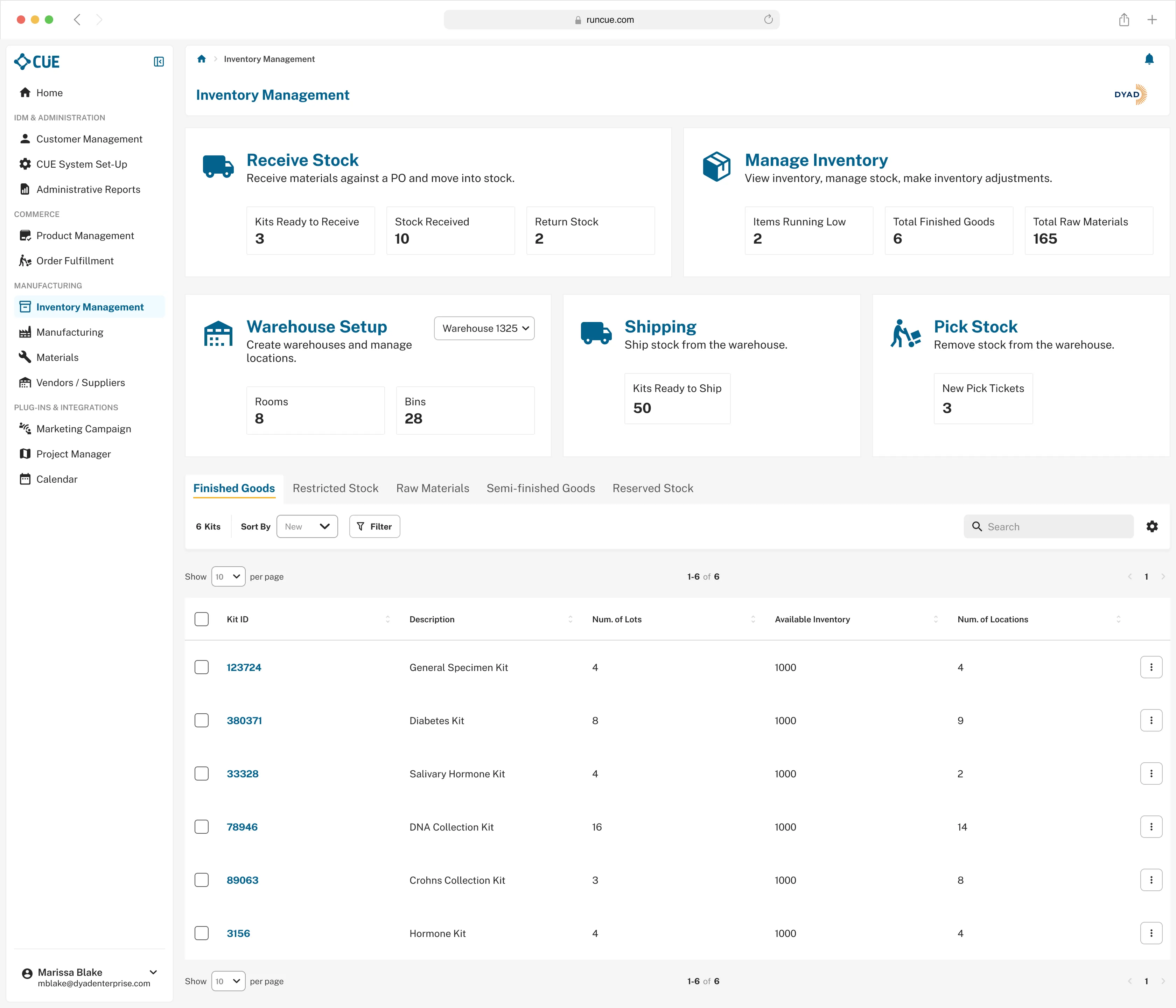1176x1008 pixels.
Task: Check the box for kit 89063
Action: [x=202, y=880]
